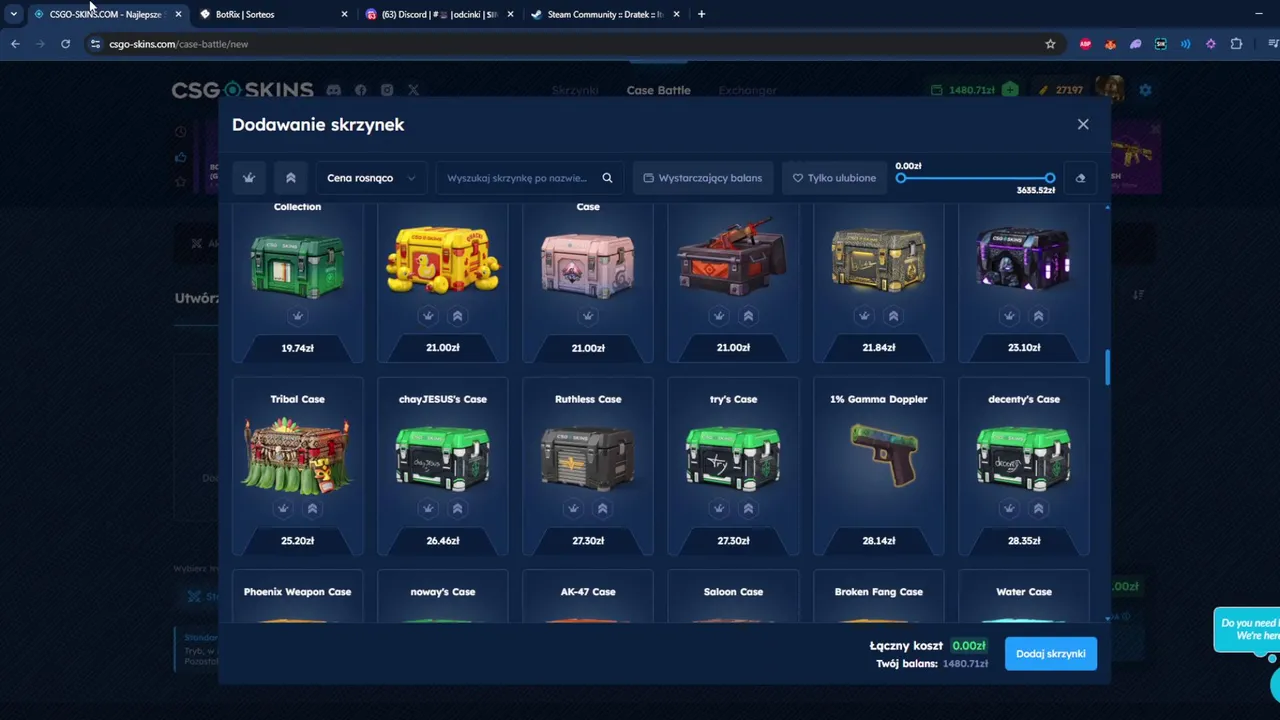Add selected cases with Dodaj skrzynki

(1050, 653)
